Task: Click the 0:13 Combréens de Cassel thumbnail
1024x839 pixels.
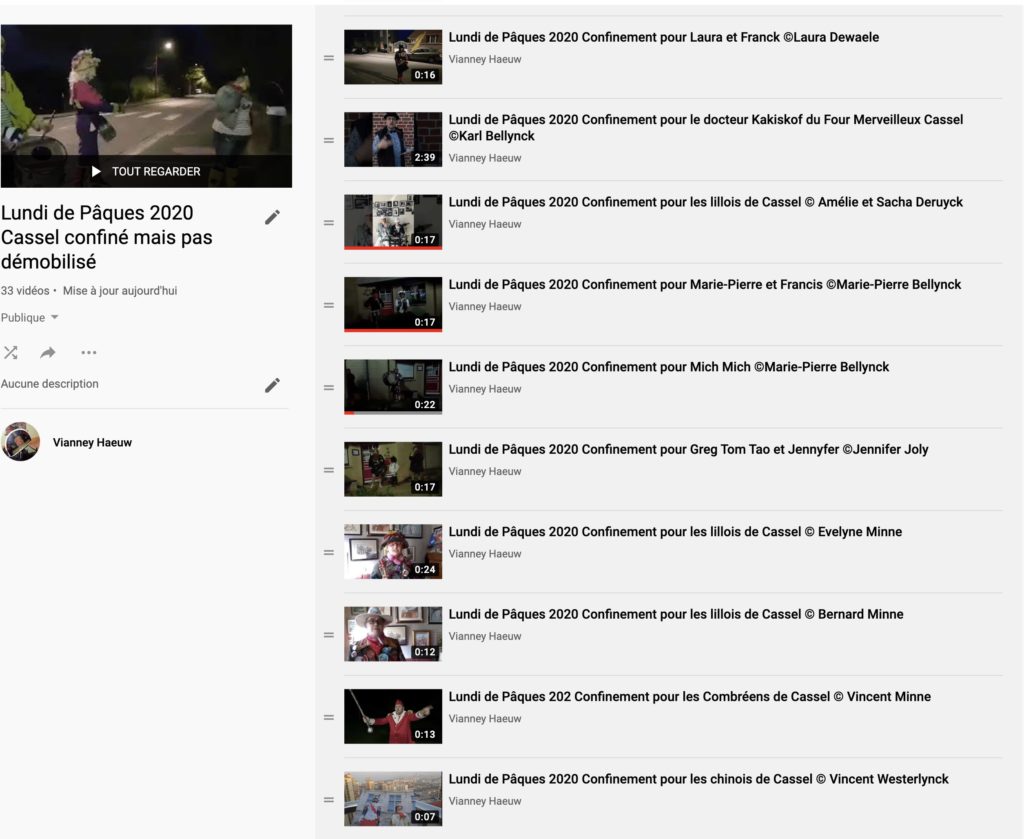Action: pos(393,716)
